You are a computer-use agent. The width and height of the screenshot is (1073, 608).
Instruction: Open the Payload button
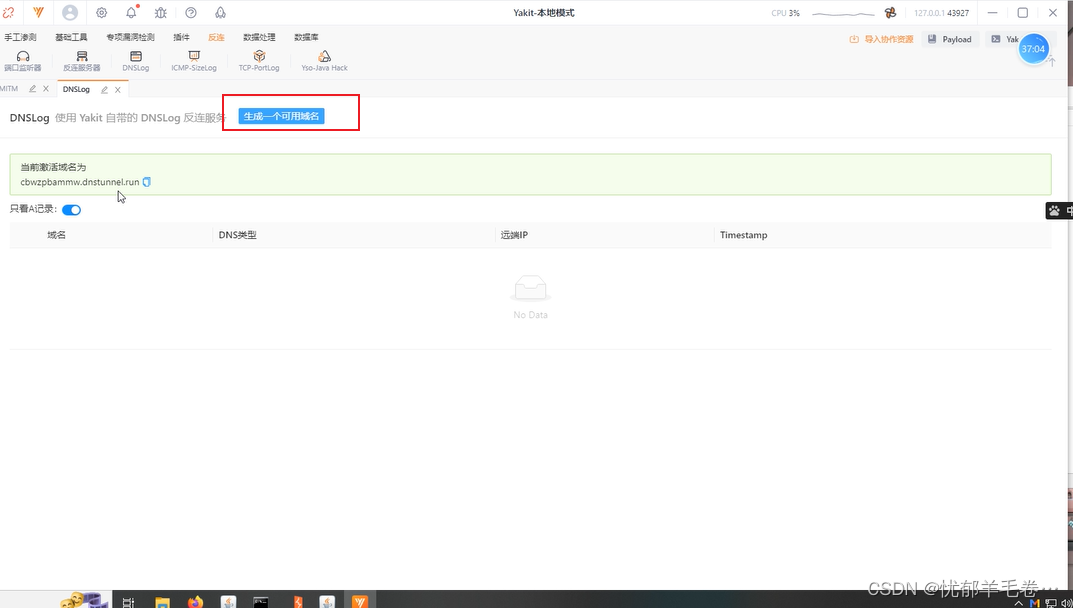(x=950, y=39)
